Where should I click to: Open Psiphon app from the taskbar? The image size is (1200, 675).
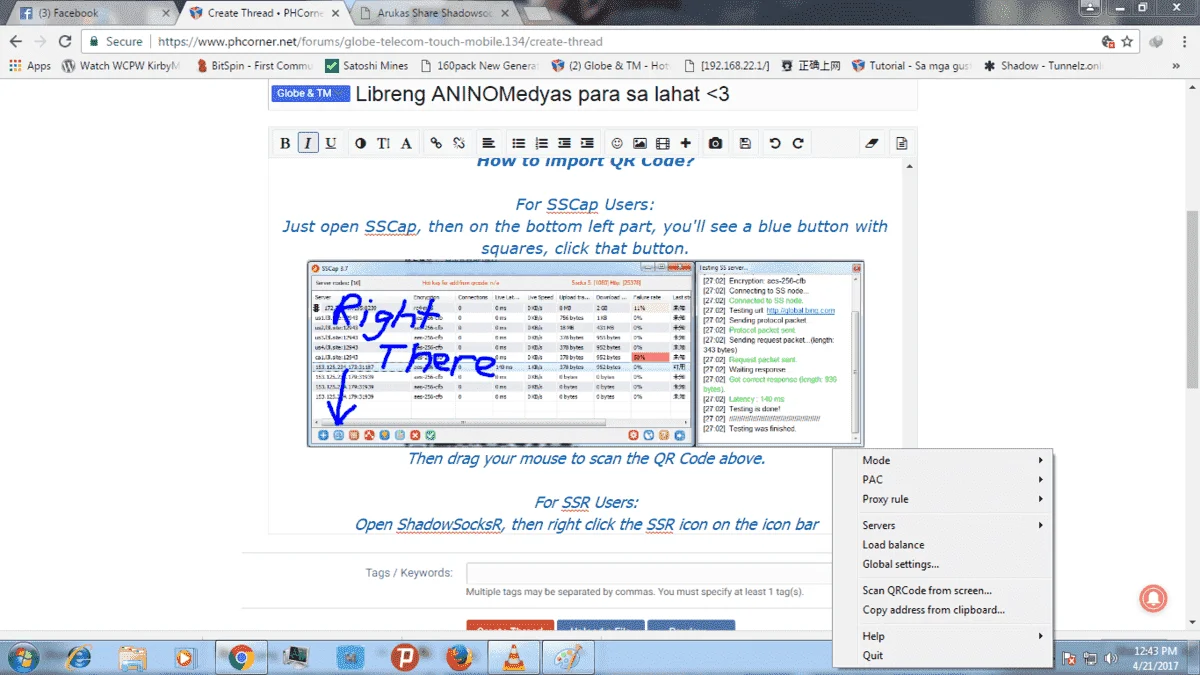tap(405, 657)
